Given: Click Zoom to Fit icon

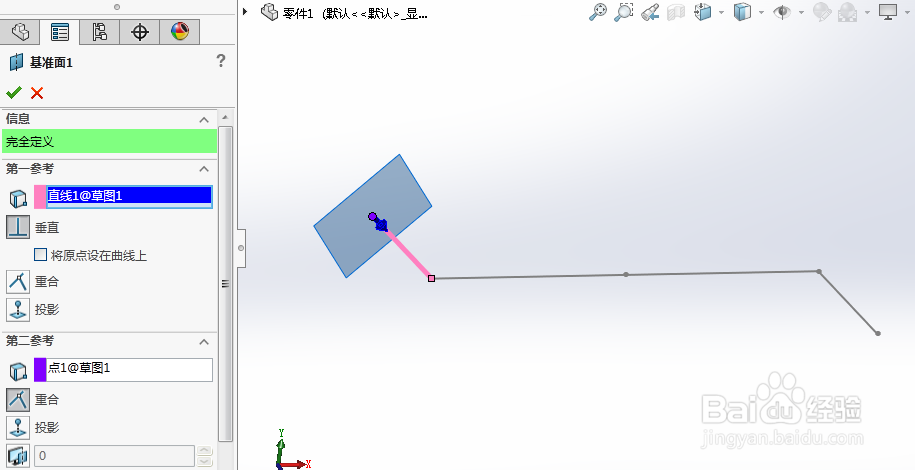Looking at the screenshot, I should coord(598,12).
